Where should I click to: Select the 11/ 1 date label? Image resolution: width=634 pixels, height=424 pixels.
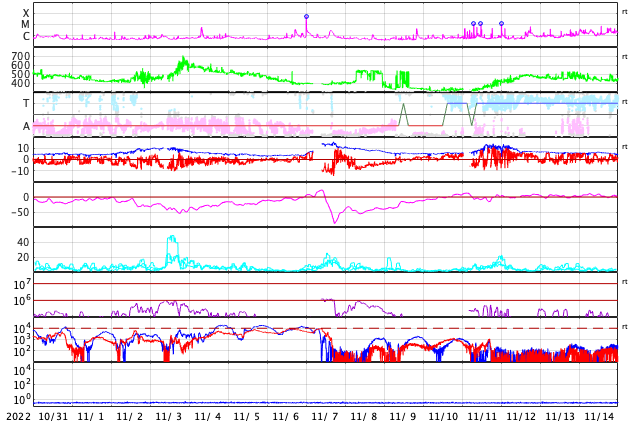(91, 417)
